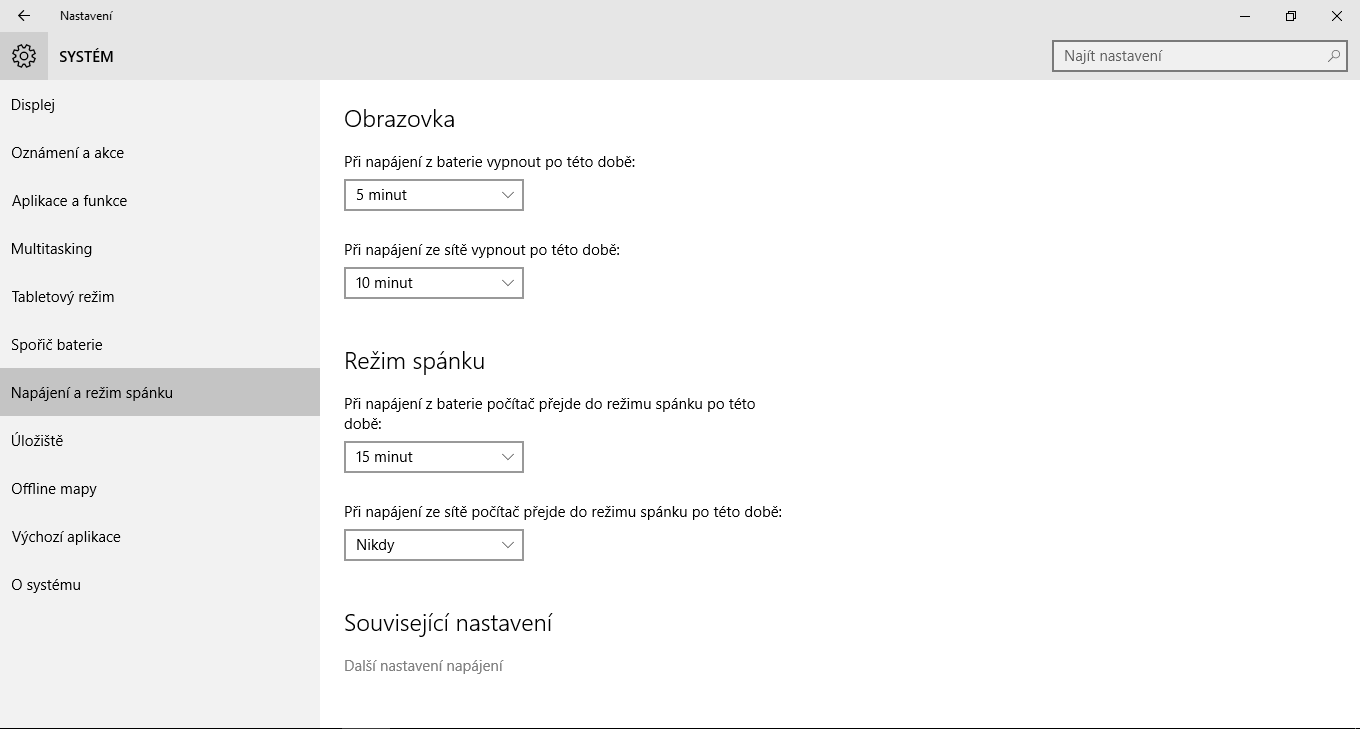1360x729 pixels.
Task: Open the Displej settings section
Action: (33, 105)
